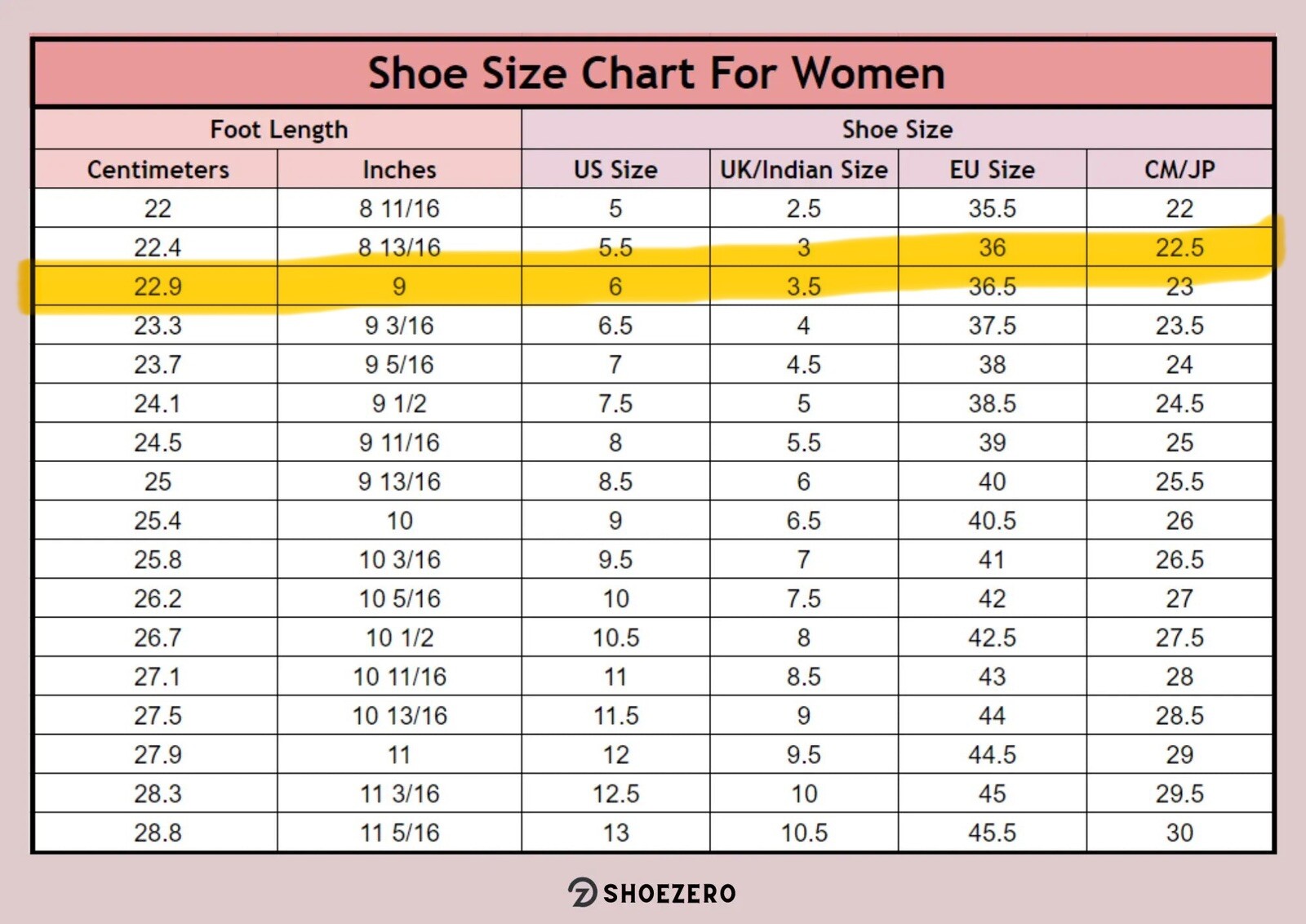Select the "Shoe Size" group header
1306x924 pixels.
pyautogui.click(x=897, y=129)
